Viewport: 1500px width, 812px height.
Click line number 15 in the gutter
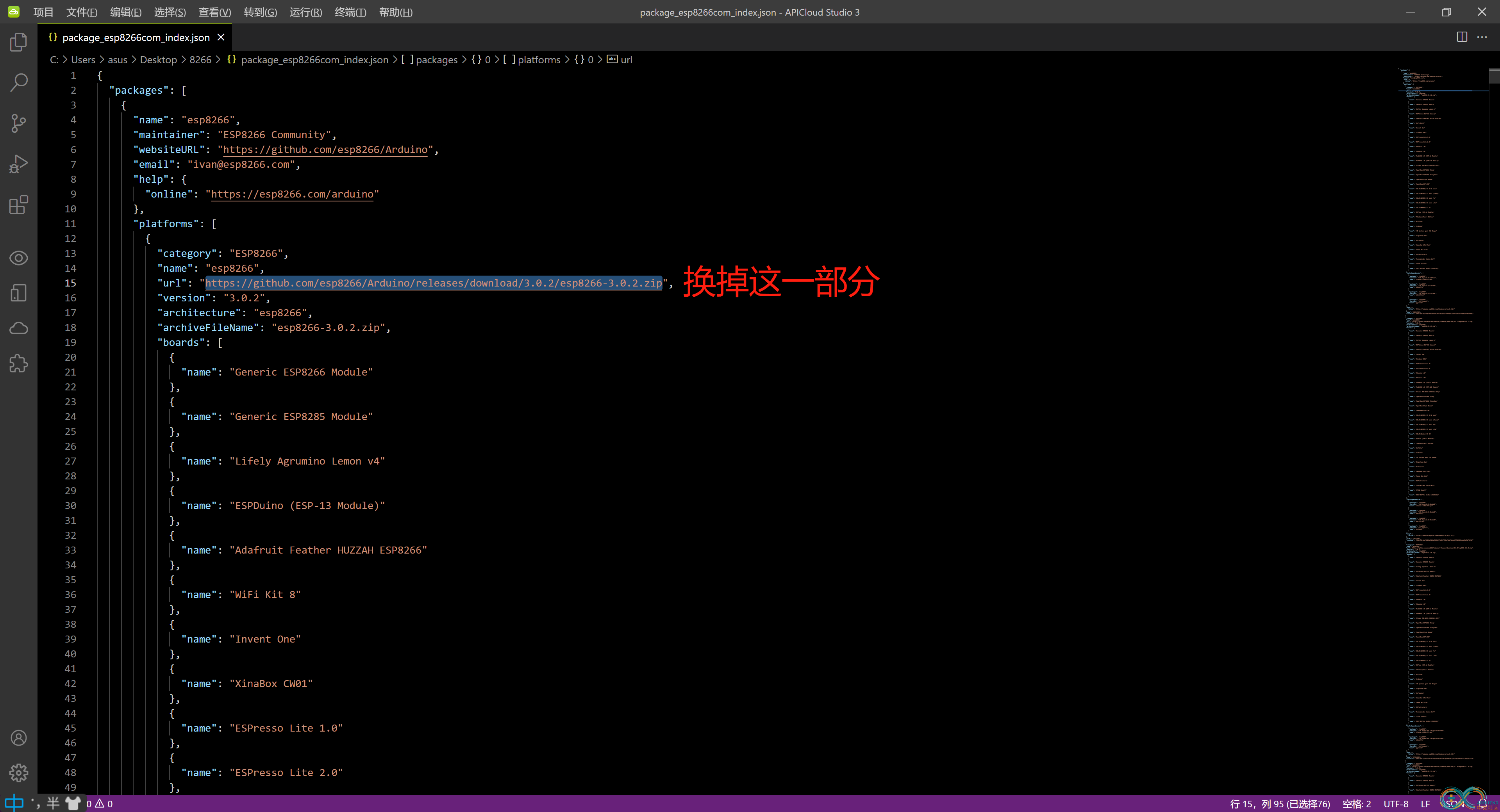point(70,283)
